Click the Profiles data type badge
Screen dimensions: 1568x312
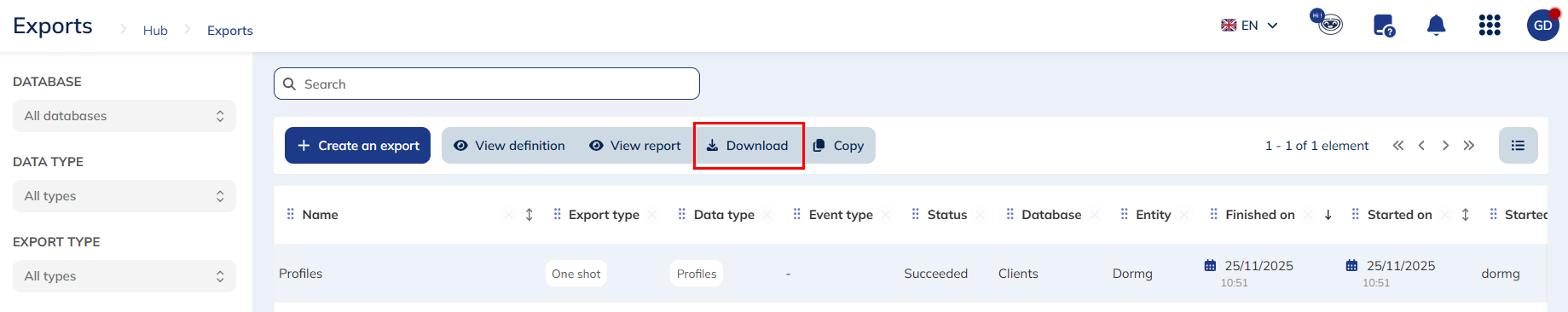697,274
